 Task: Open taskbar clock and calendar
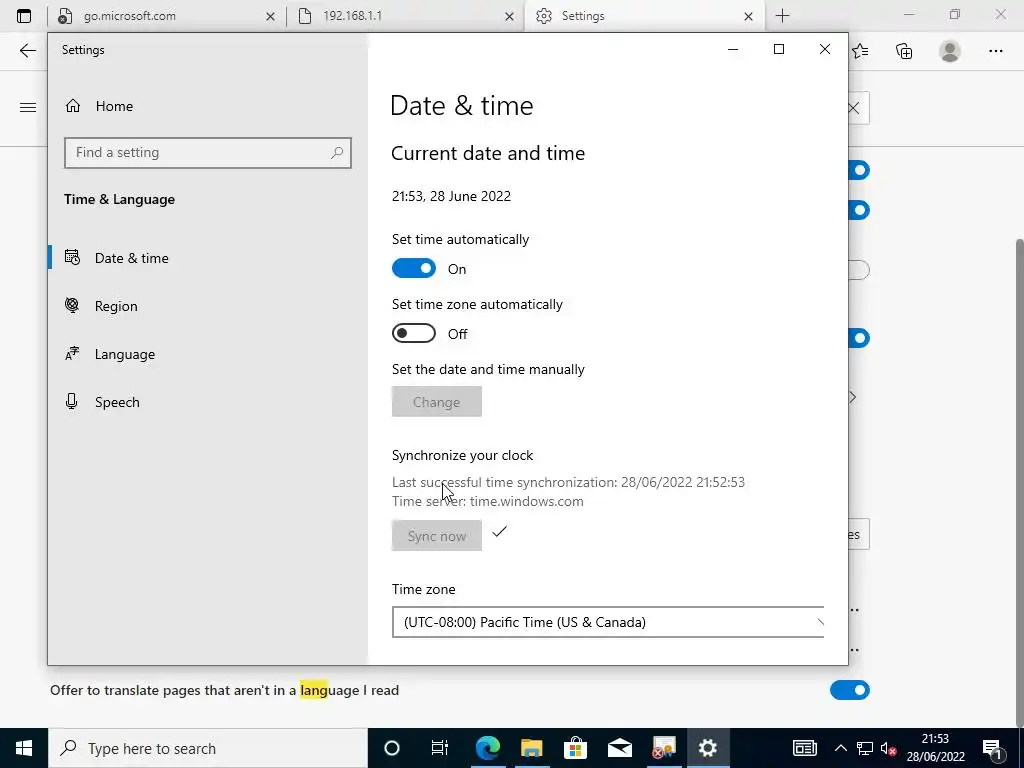[935, 748]
